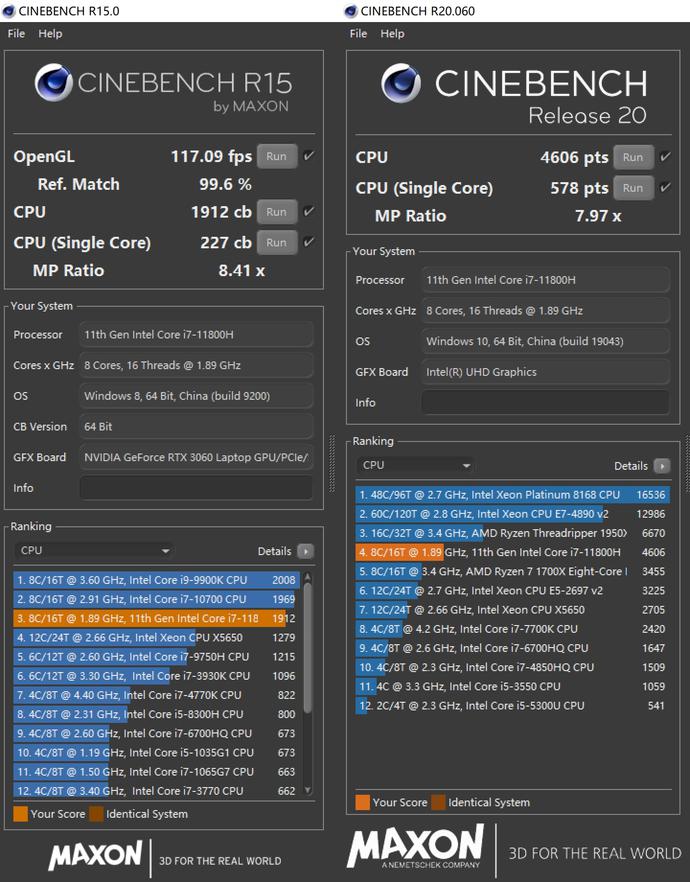Click the MAXON logo in R20 window
Screen dimensions: 690x882
pos(416,847)
